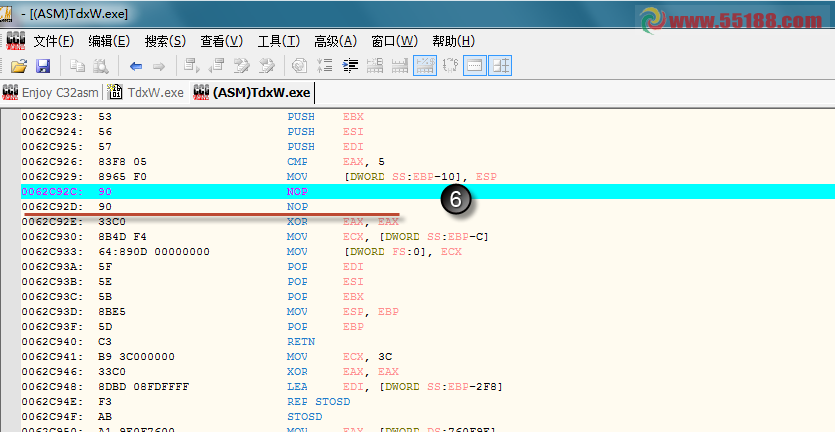
Task: Click the grayed copy toolbar icon
Action: [x=77, y=66]
